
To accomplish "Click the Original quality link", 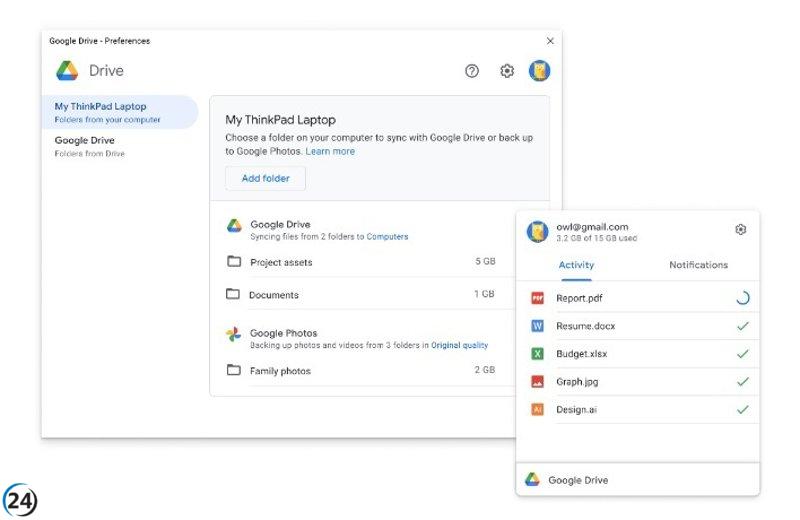I will coord(459,345).
